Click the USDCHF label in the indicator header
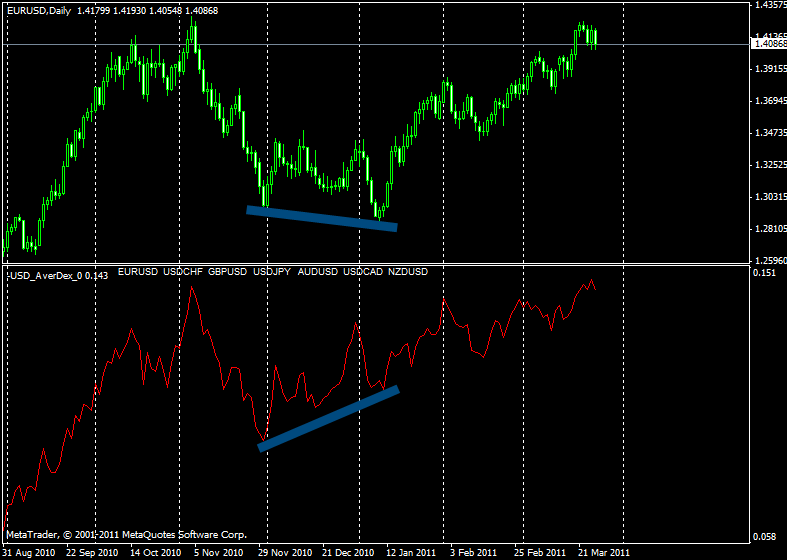Image resolution: width=787 pixels, height=560 pixels. pos(186,272)
